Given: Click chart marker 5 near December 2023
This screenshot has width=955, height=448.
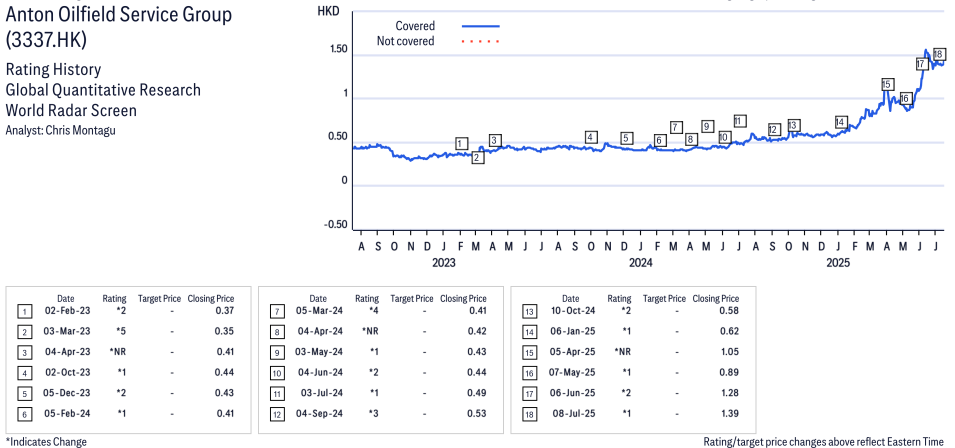Looking at the screenshot, I should pyautogui.click(x=626, y=138).
